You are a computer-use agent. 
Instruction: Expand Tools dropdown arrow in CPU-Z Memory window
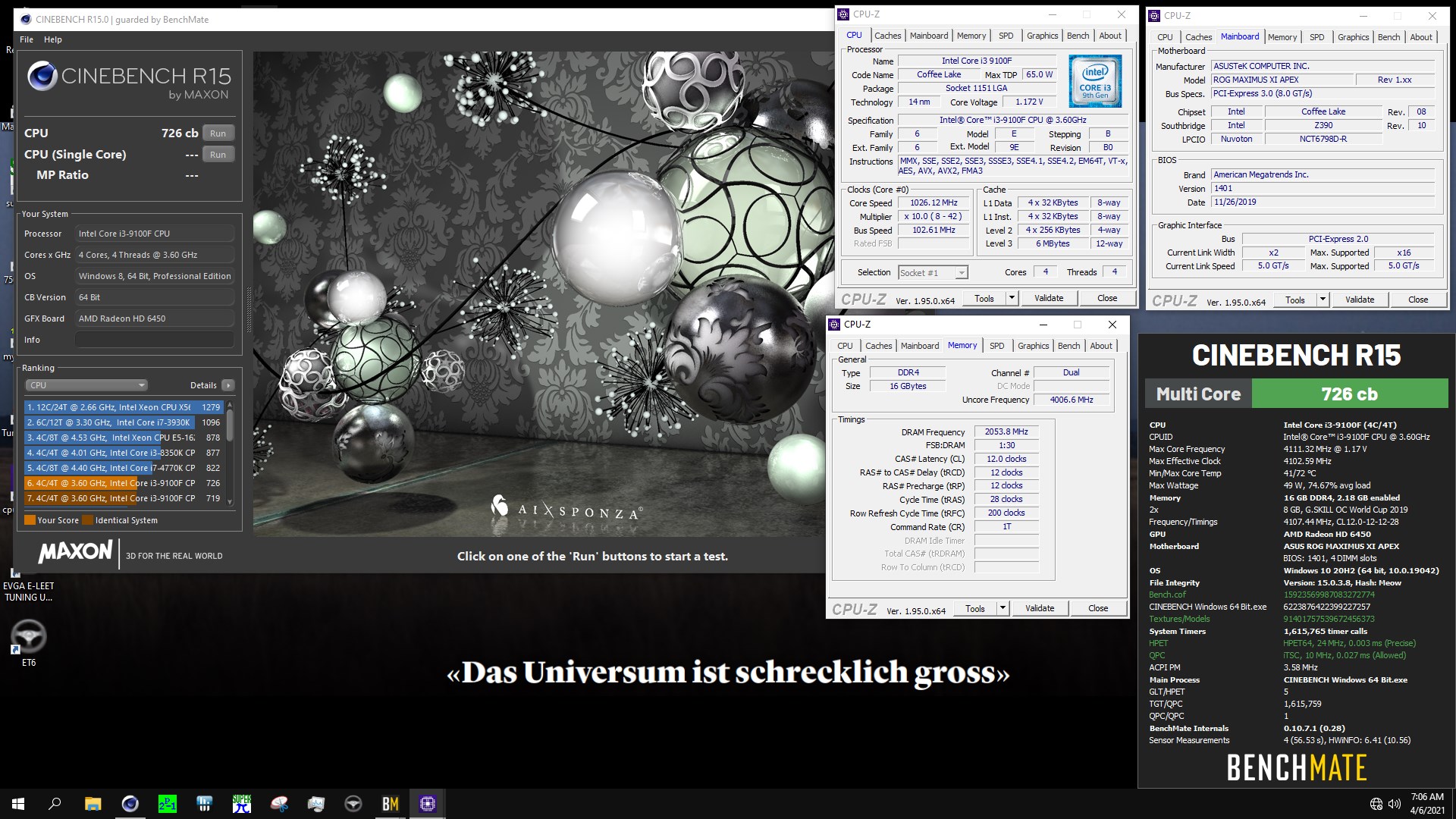coord(1002,608)
